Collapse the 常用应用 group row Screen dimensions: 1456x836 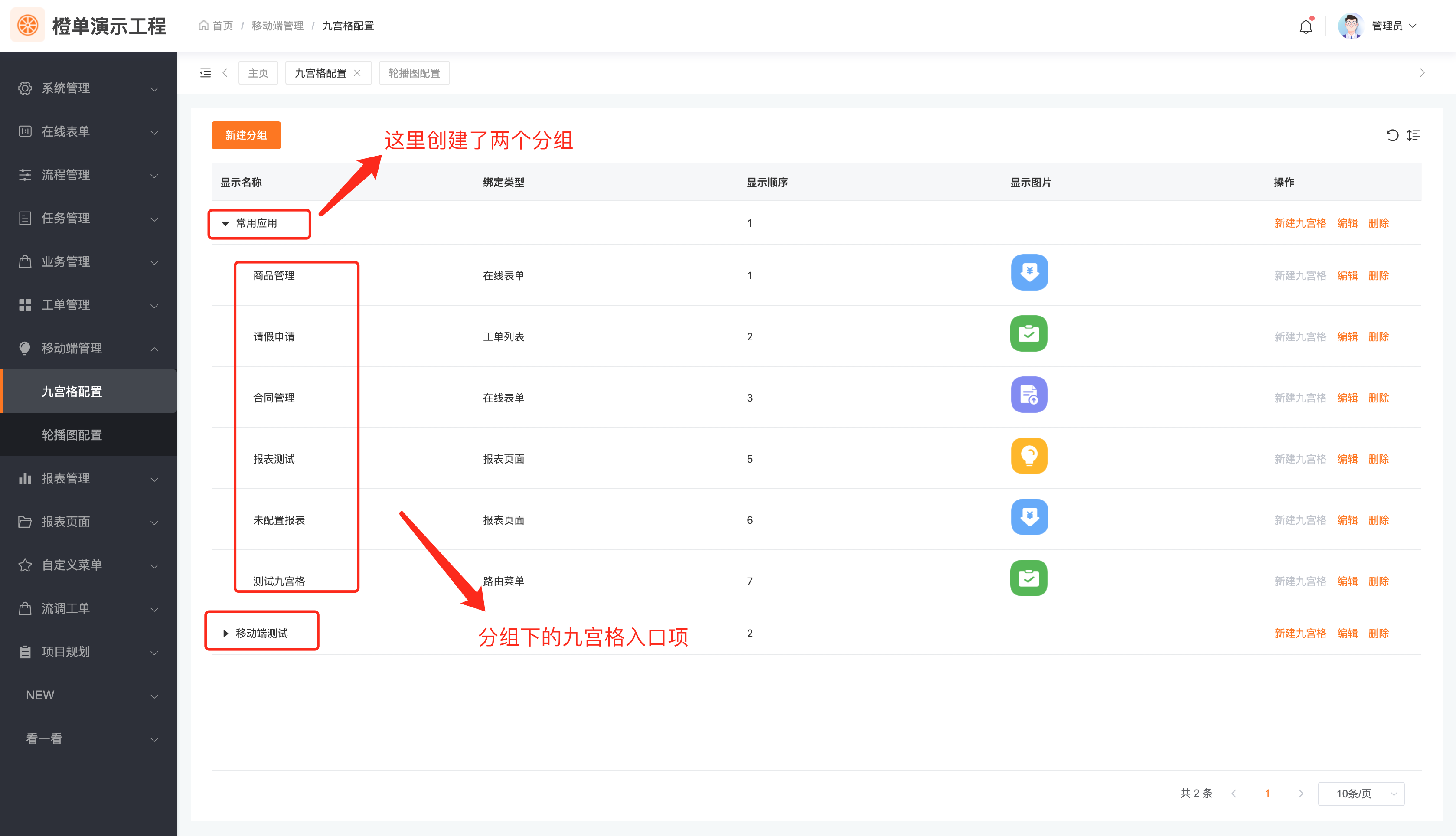225,223
